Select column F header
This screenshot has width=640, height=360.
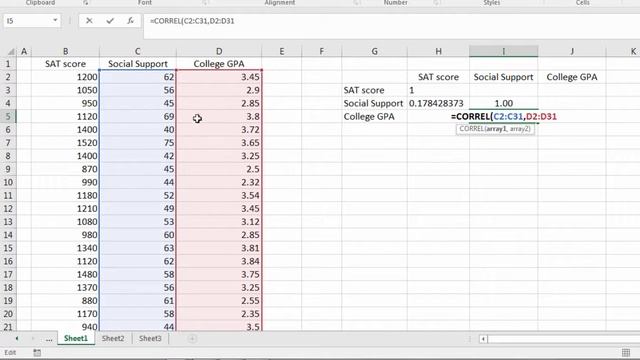pyautogui.click(x=322, y=51)
